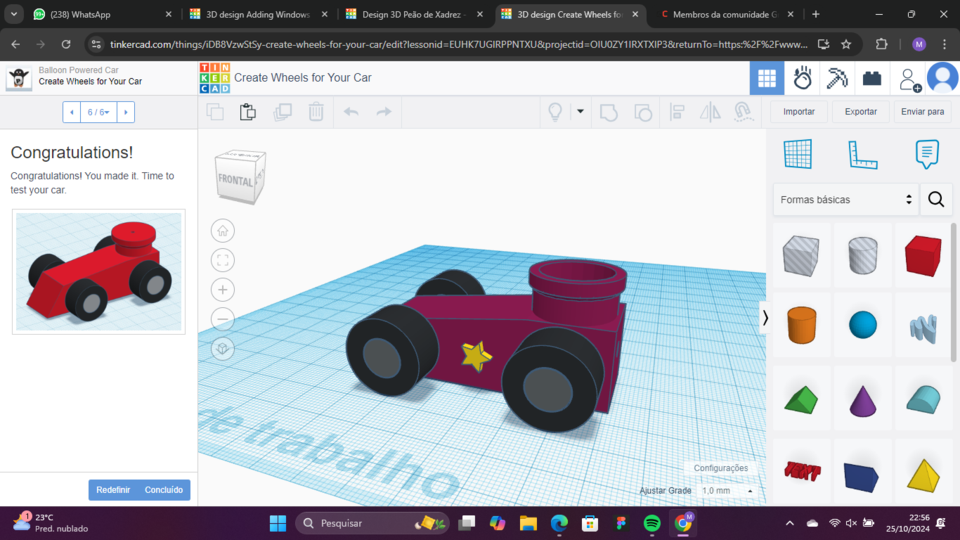The height and width of the screenshot is (540, 960).
Task: Click the Cruise tool icon
Action: point(743,112)
